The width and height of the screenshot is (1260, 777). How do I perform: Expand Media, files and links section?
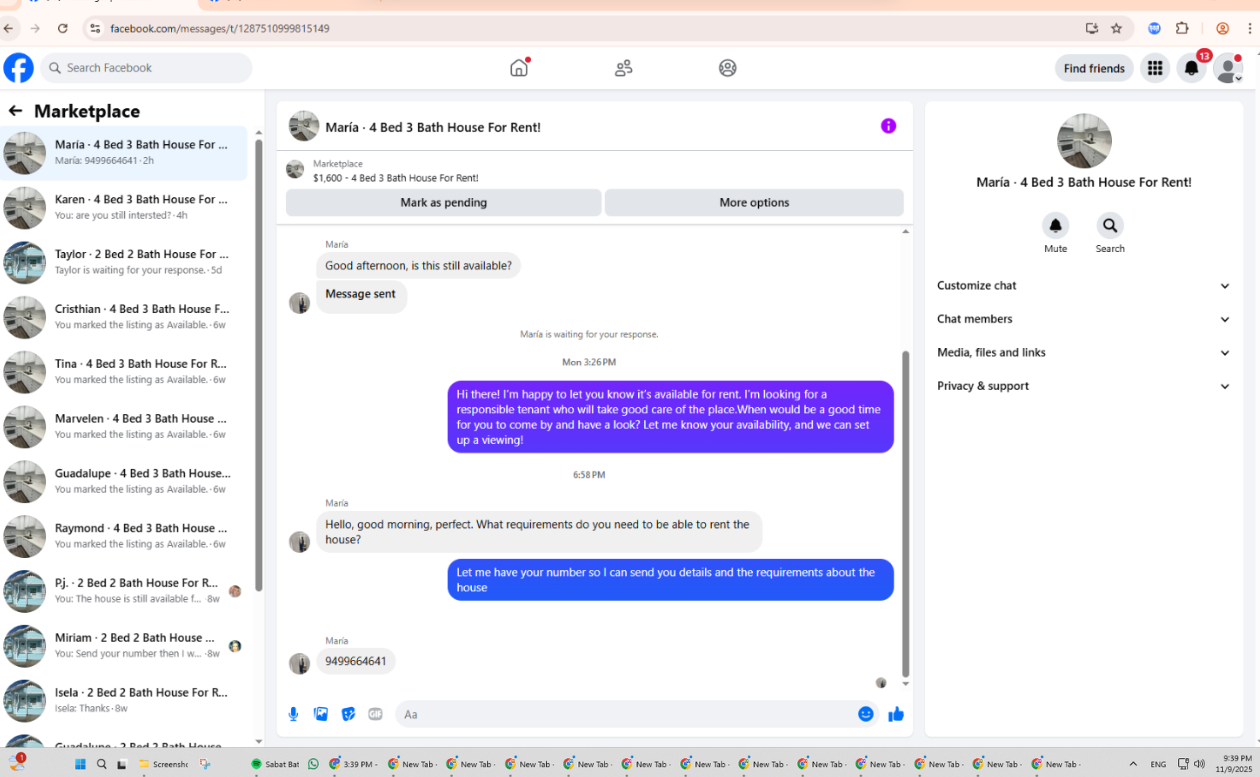[1084, 352]
